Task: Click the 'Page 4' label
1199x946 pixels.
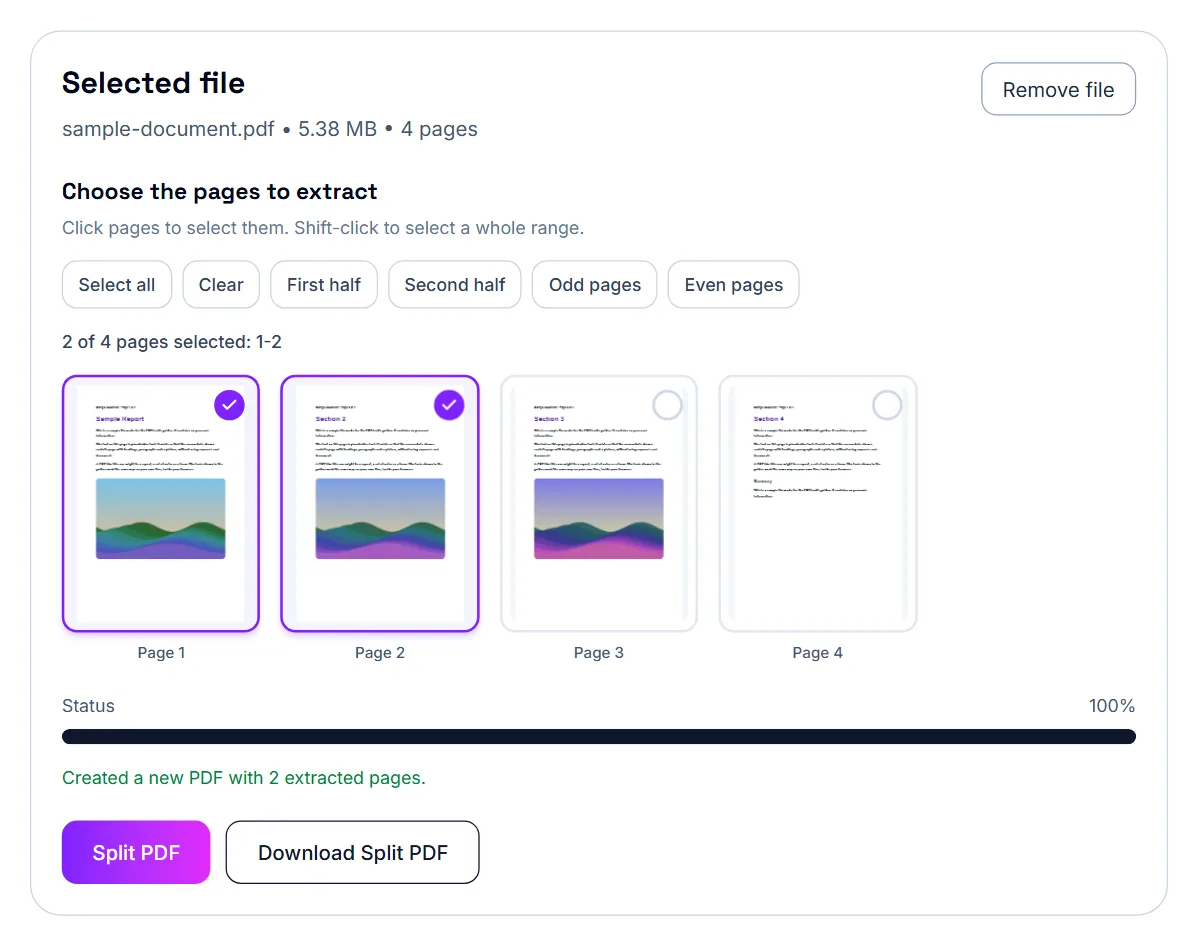Action: (x=817, y=652)
